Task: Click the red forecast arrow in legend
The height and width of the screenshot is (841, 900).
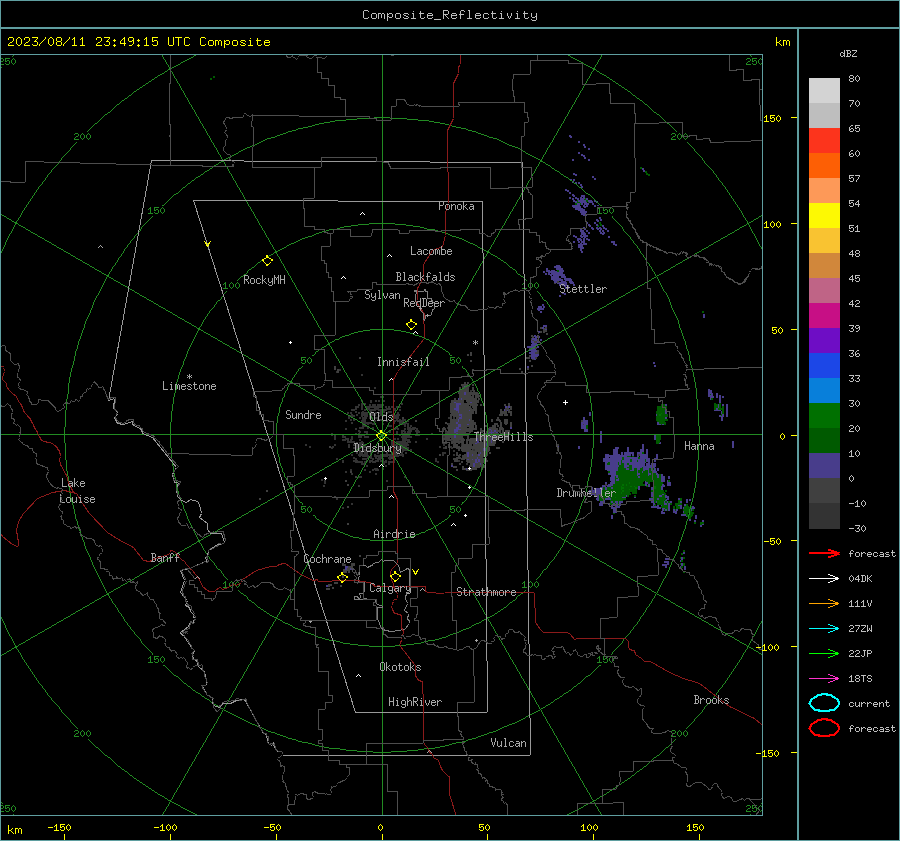Action: pos(824,553)
